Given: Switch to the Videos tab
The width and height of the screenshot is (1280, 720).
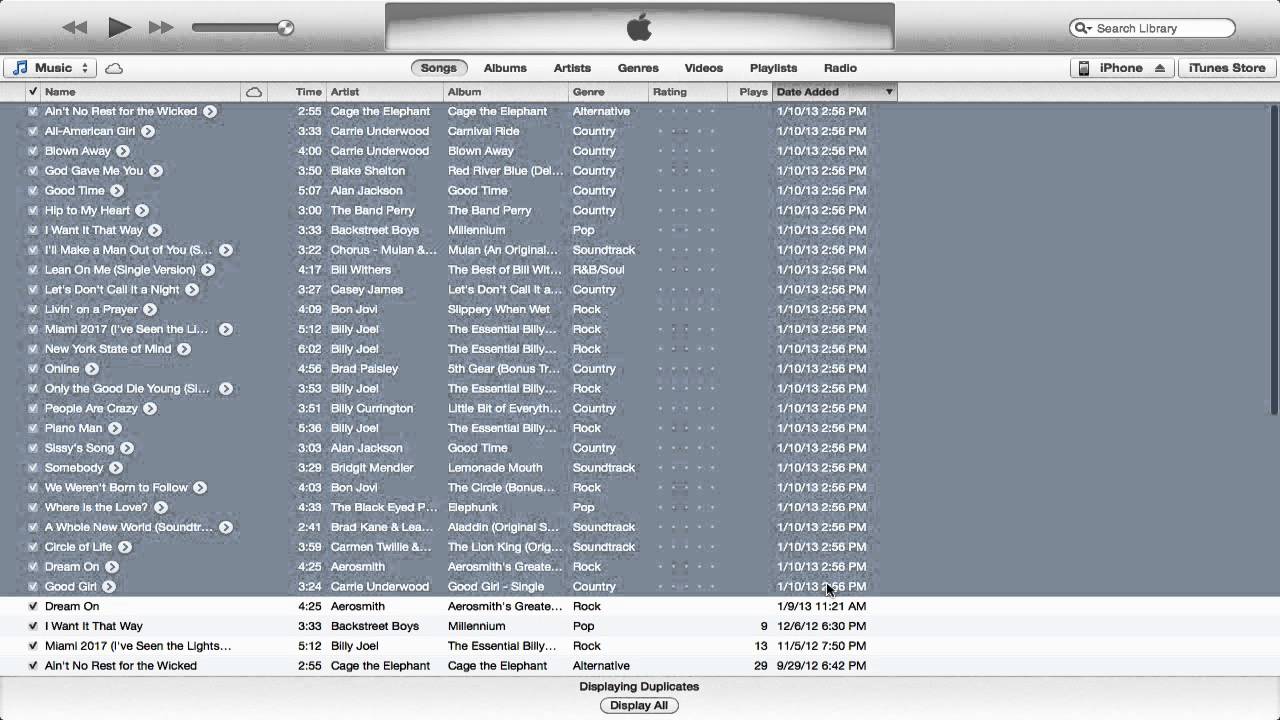Looking at the screenshot, I should click(704, 68).
